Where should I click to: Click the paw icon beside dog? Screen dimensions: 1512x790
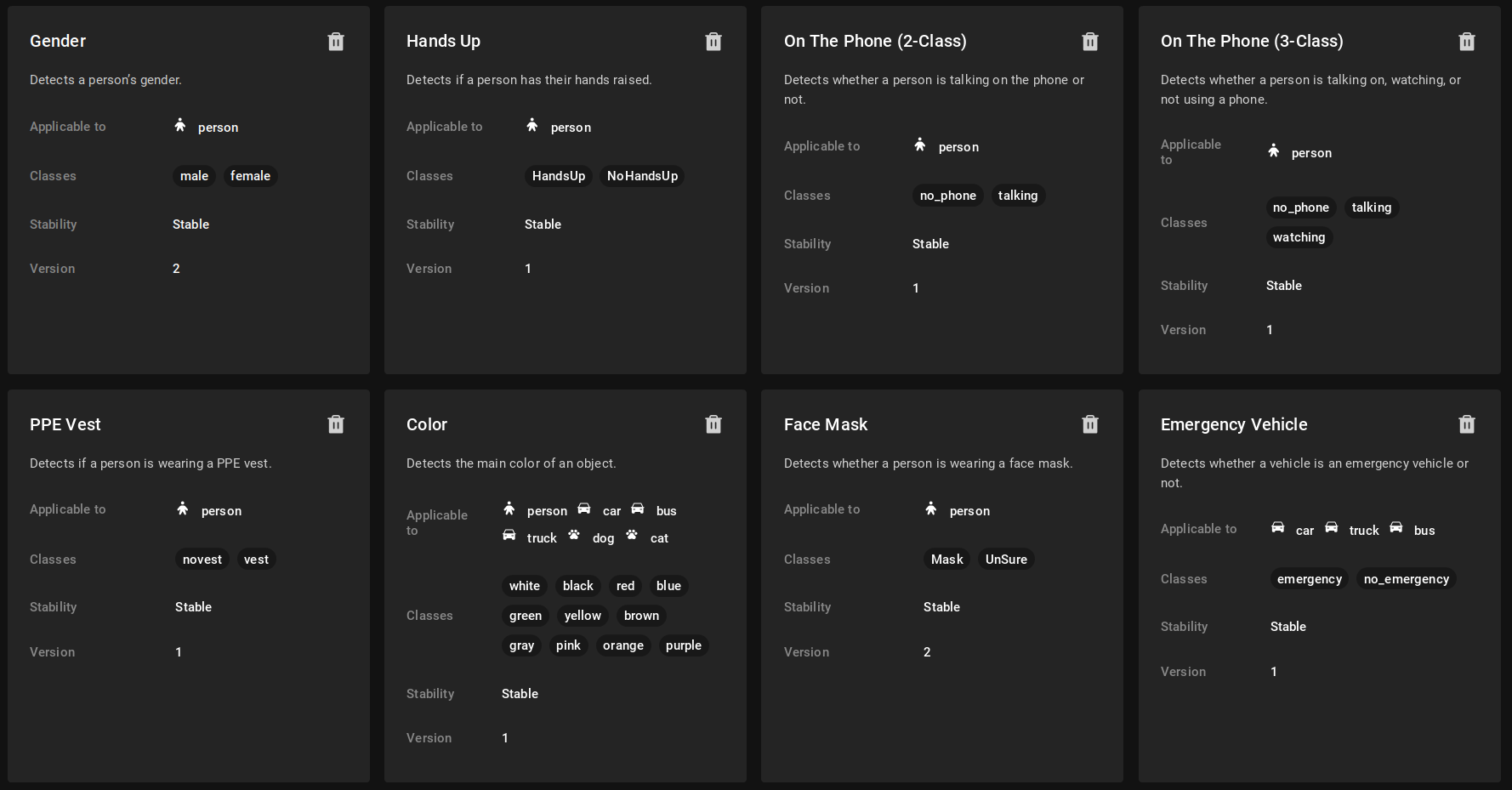574,536
